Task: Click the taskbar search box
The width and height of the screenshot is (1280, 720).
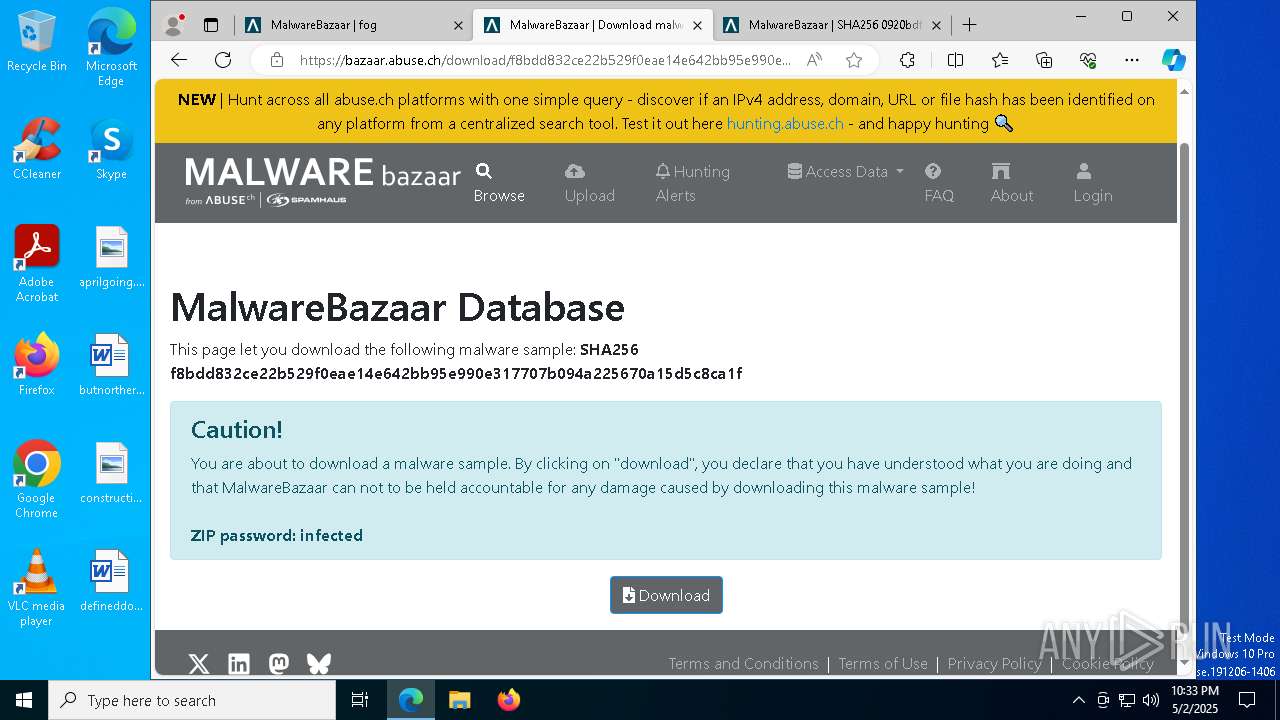Action: point(192,700)
